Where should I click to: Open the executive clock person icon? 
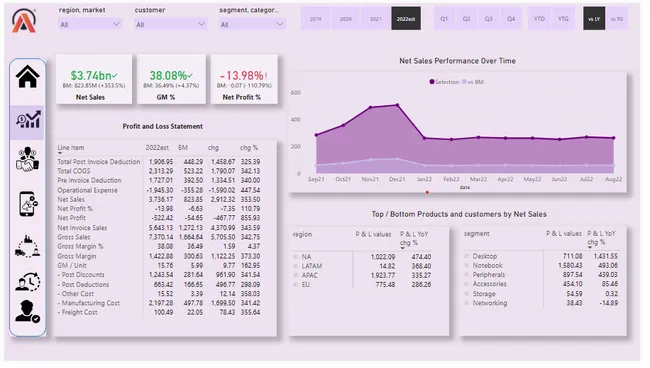click(x=28, y=281)
